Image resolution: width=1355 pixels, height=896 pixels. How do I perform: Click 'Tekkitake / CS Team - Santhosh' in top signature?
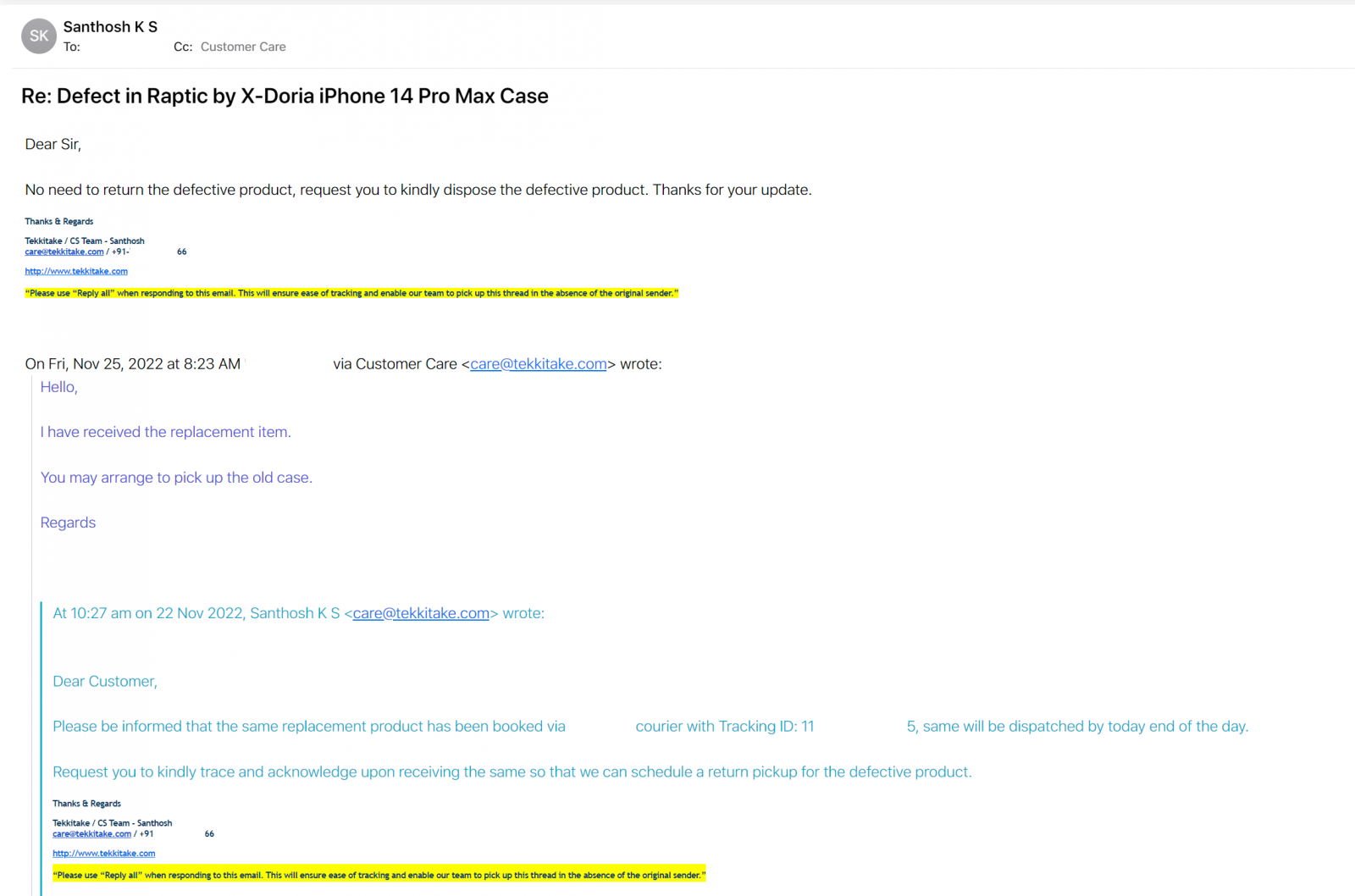(x=85, y=241)
